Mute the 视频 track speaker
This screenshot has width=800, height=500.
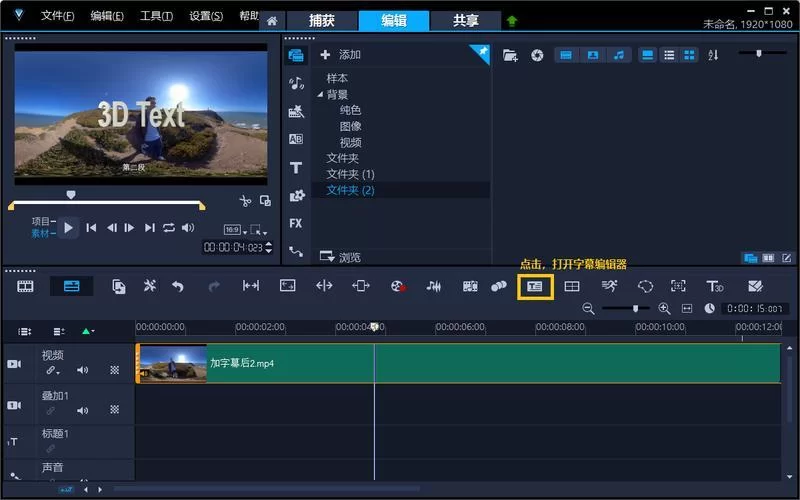83,370
